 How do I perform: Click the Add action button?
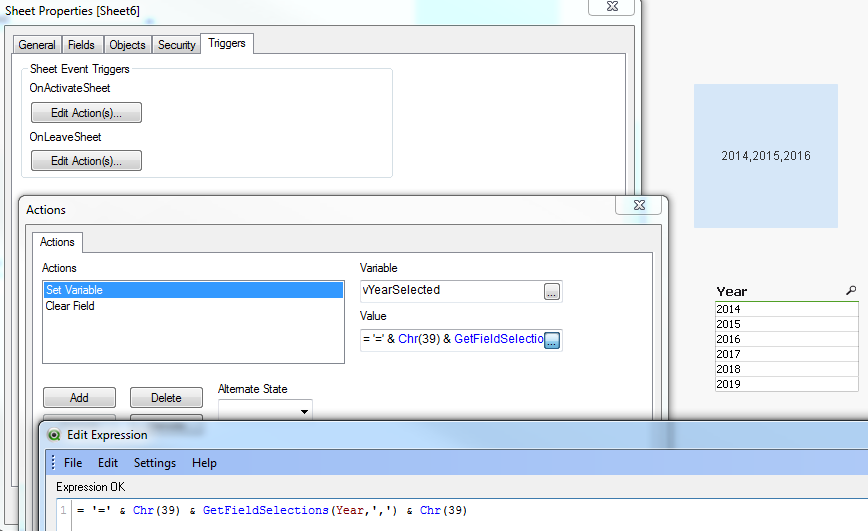79,398
